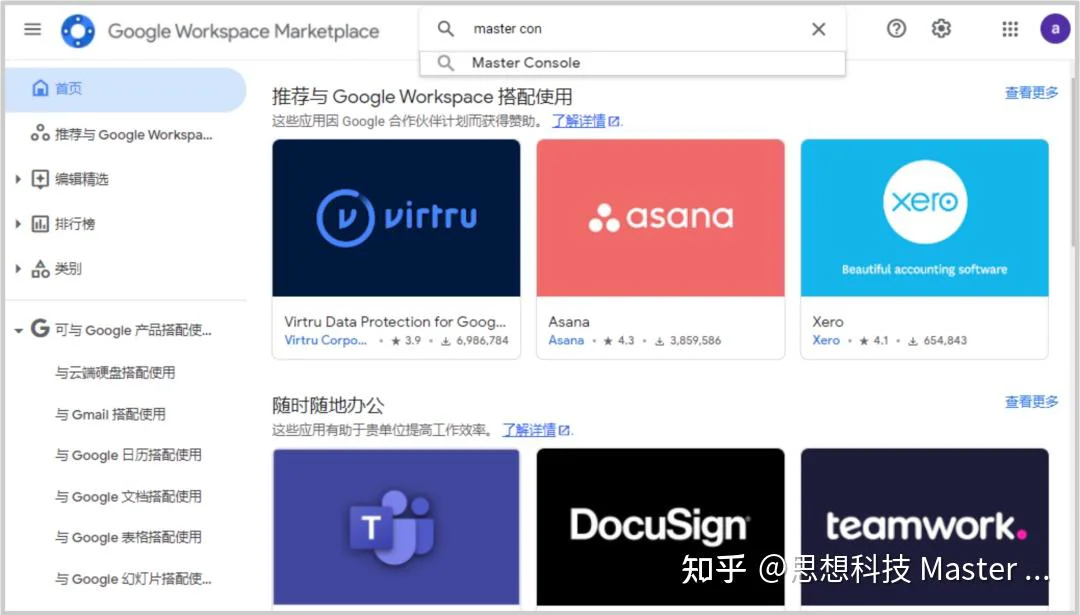The height and width of the screenshot is (615, 1080).
Task: Open the Xero app banner image
Action: point(924,218)
